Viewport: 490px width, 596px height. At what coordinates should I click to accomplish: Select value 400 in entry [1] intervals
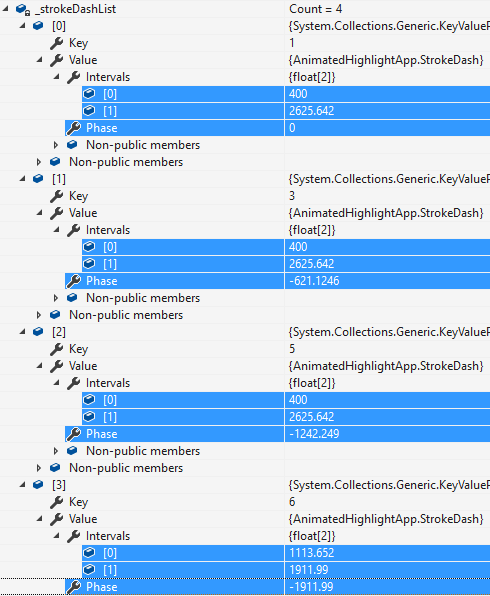coord(298,247)
